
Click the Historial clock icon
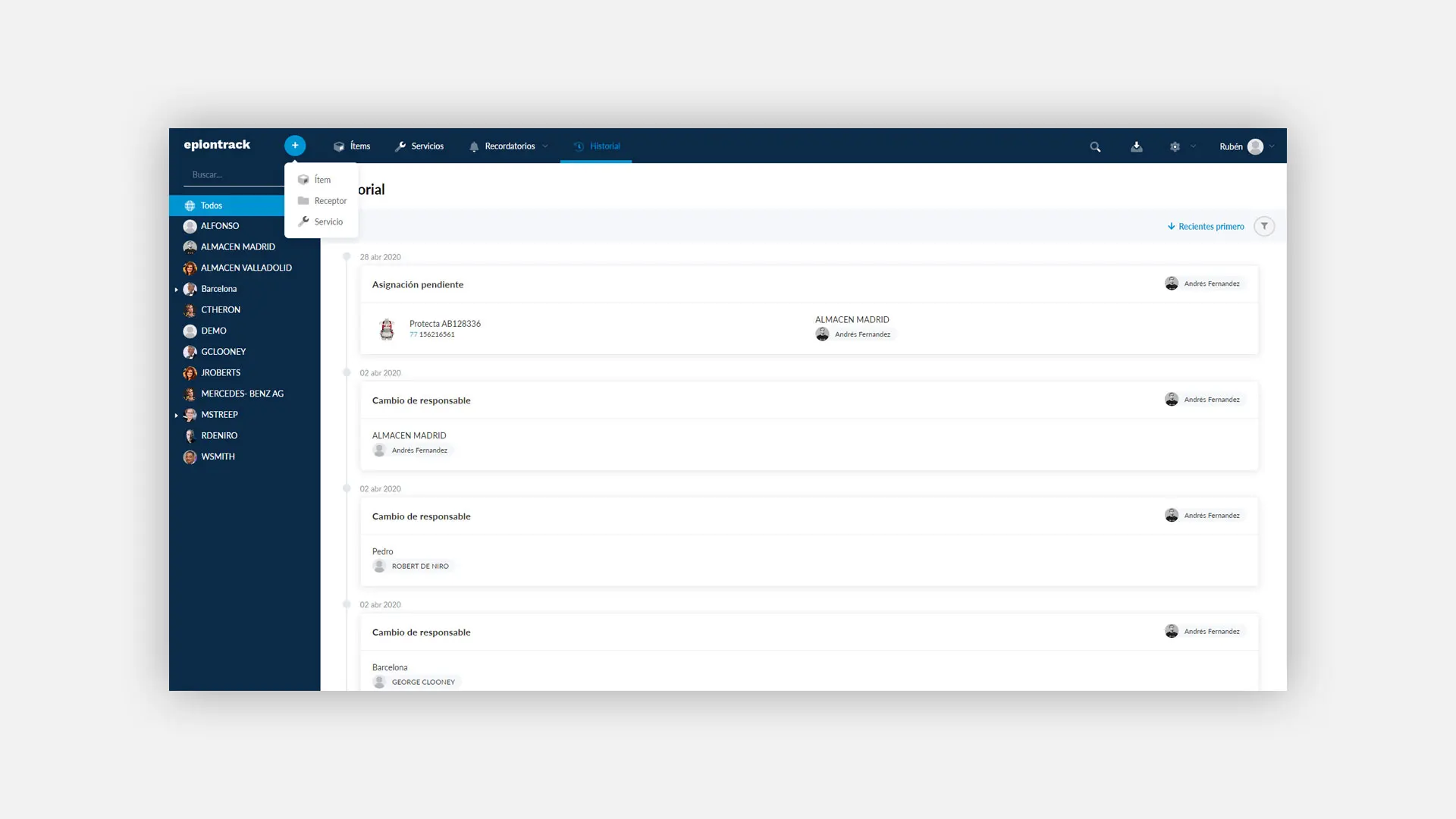(x=579, y=146)
